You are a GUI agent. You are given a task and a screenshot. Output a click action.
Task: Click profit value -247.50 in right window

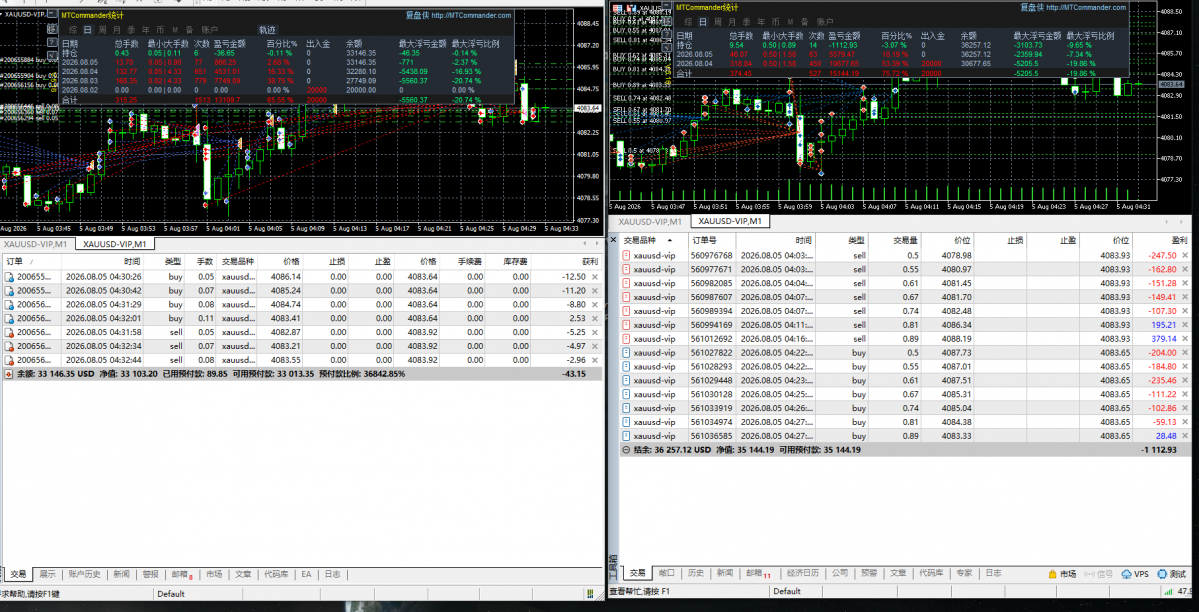click(1161, 255)
